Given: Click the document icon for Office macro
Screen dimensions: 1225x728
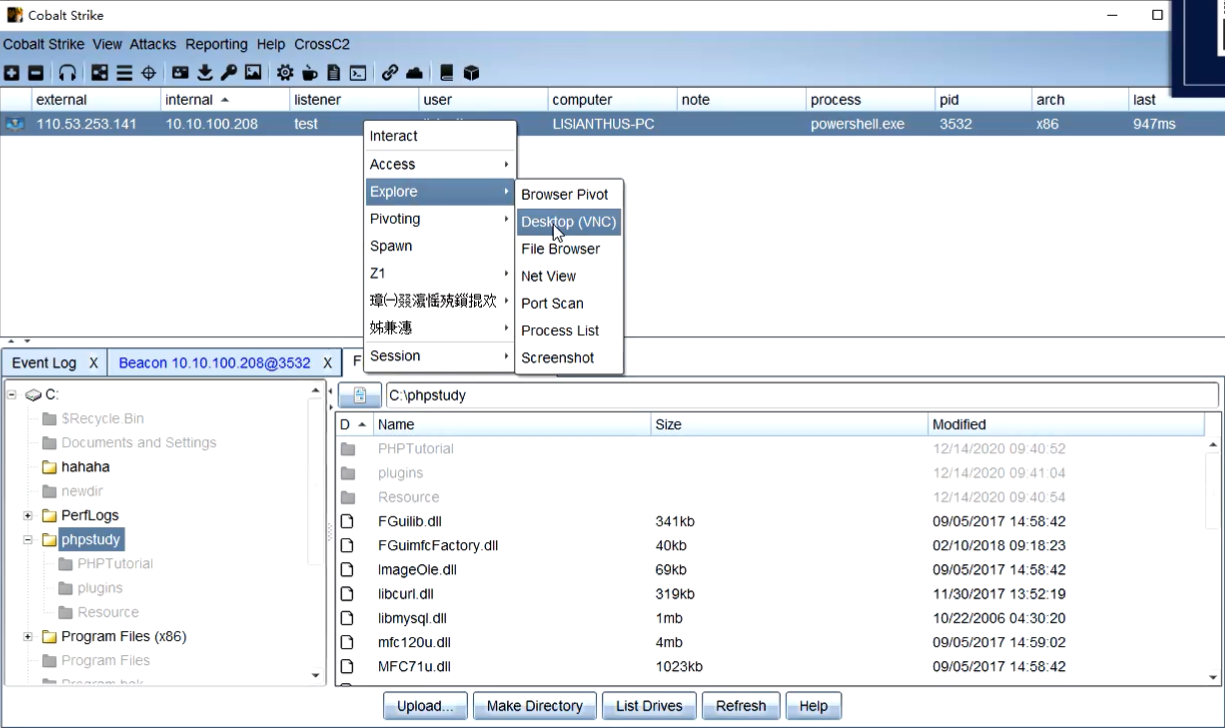Looking at the screenshot, I should (333, 73).
